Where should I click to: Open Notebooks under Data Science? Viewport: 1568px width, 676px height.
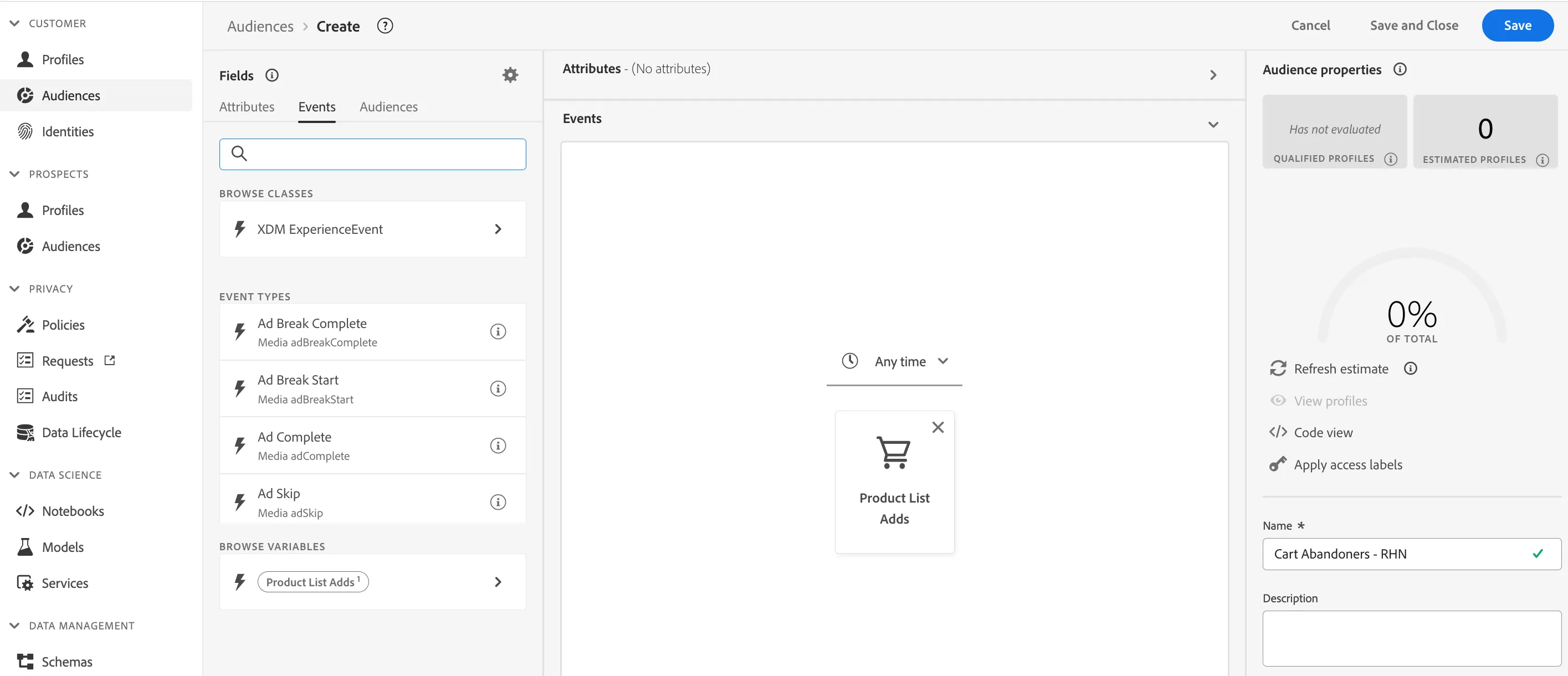(x=73, y=511)
